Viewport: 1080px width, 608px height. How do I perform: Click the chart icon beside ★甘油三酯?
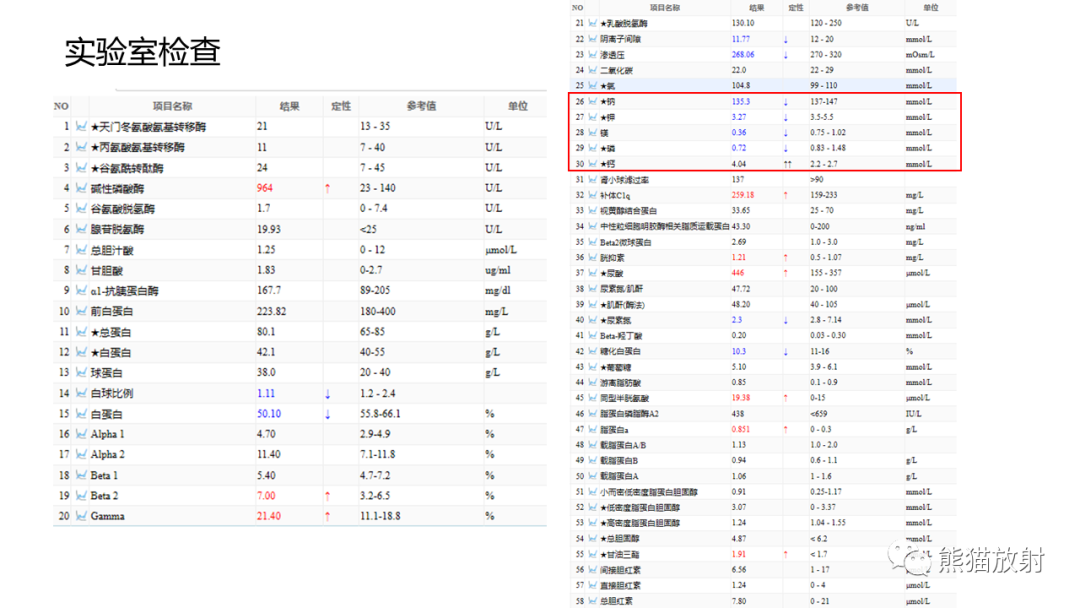point(592,554)
